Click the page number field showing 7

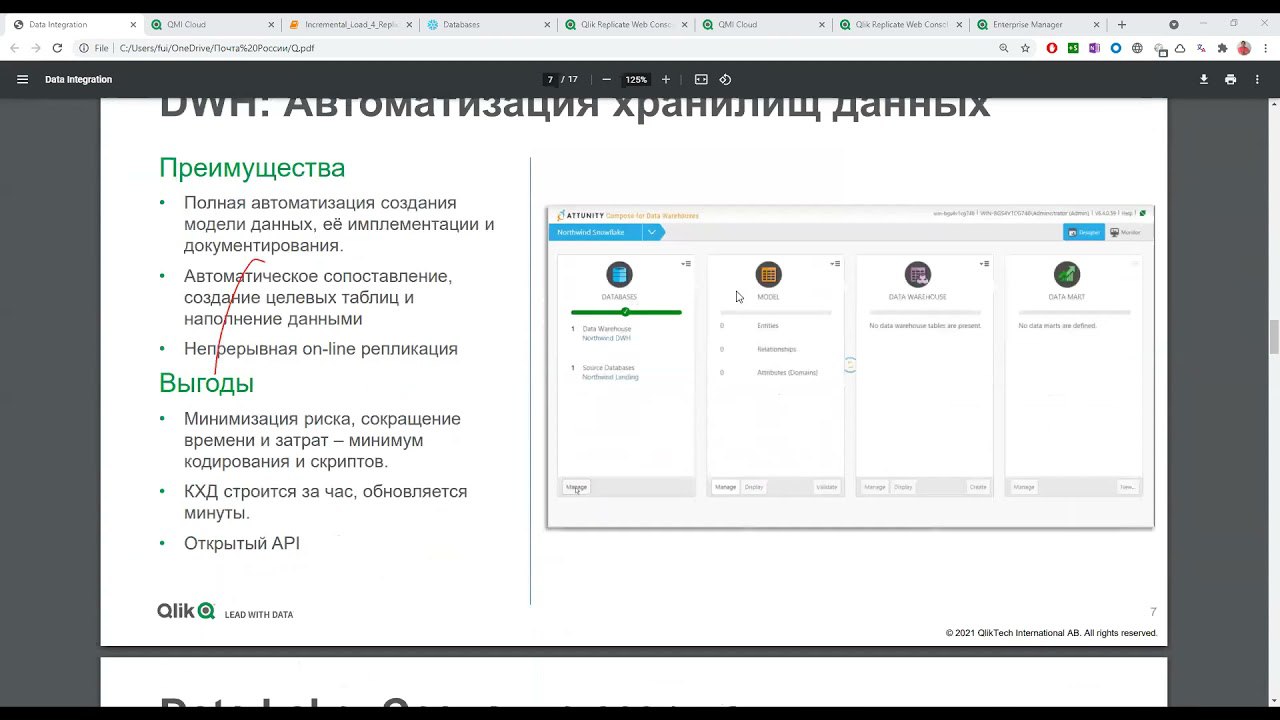coord(550,79)
